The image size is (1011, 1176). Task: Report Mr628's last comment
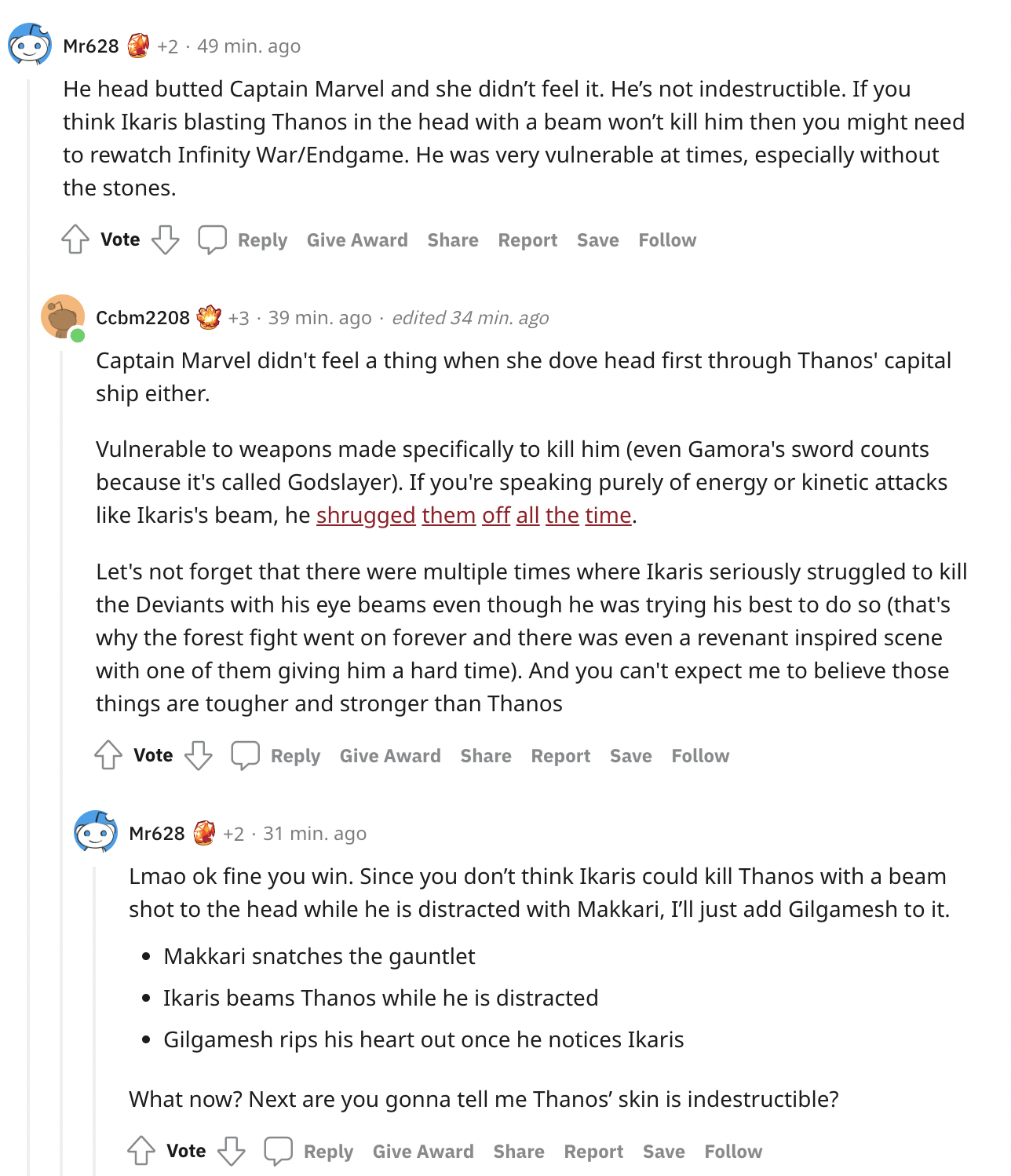pos(593,1152)
